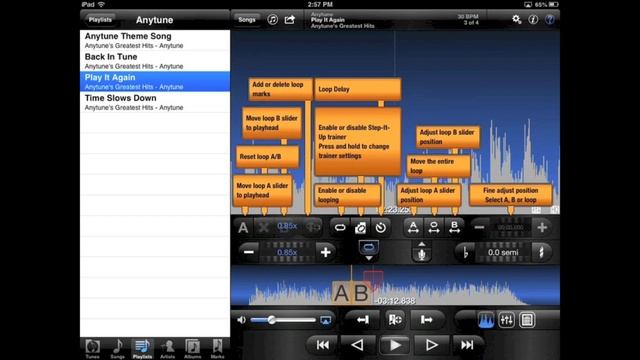This screenshot has height=360, width=640.
Task: Open the info (i) icon
Action: [x=533, y=19]
